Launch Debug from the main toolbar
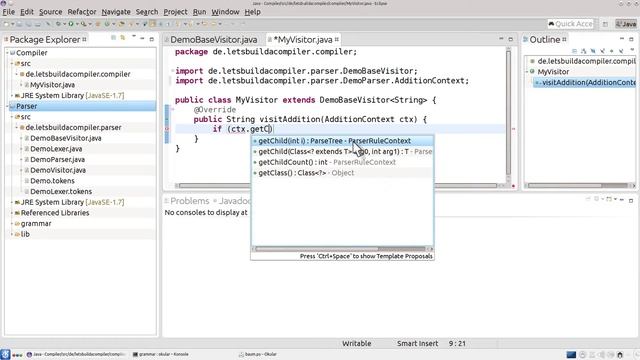Screen dimensions: 640x360 [58, 24]
